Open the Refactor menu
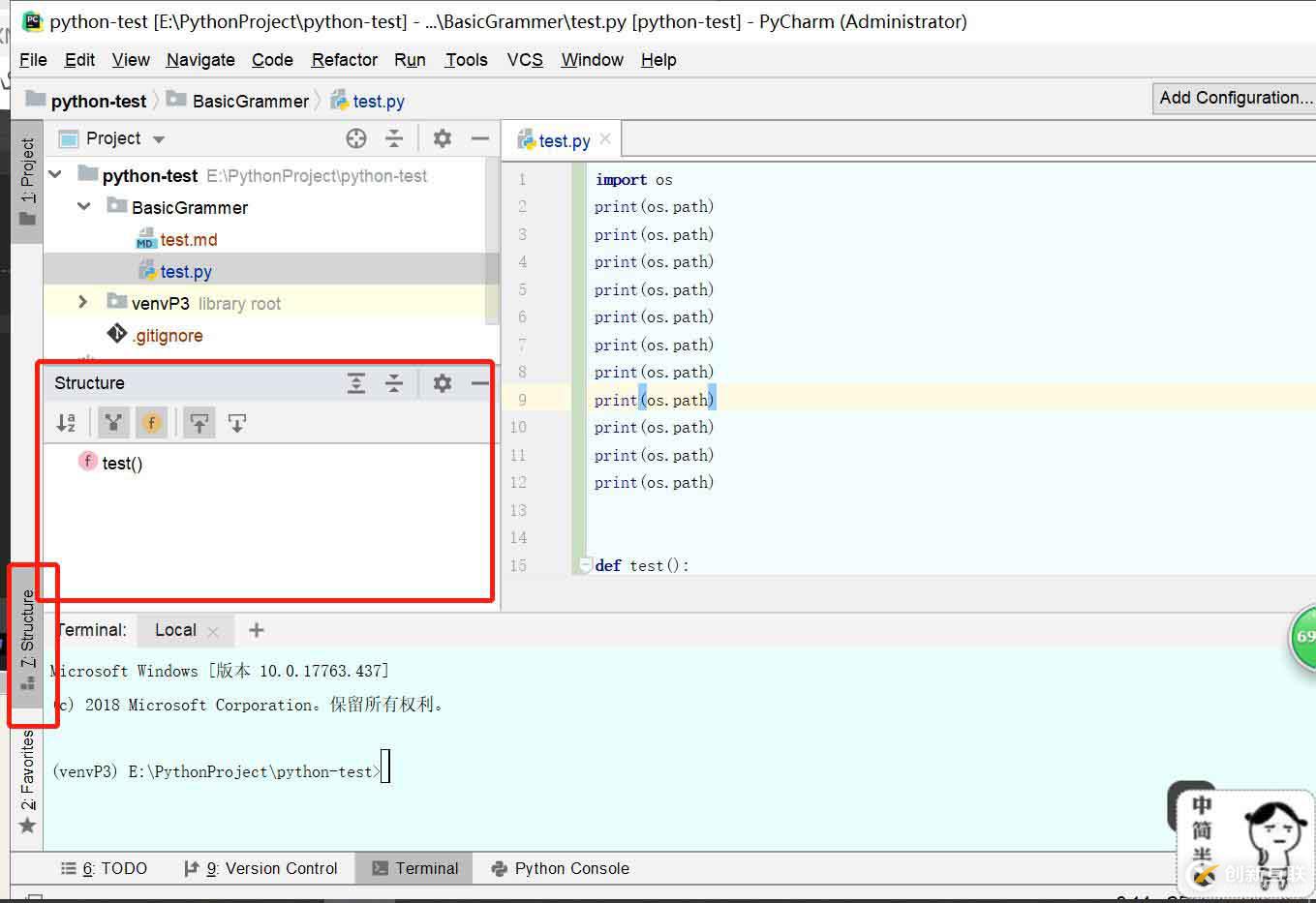 (344, 60)
